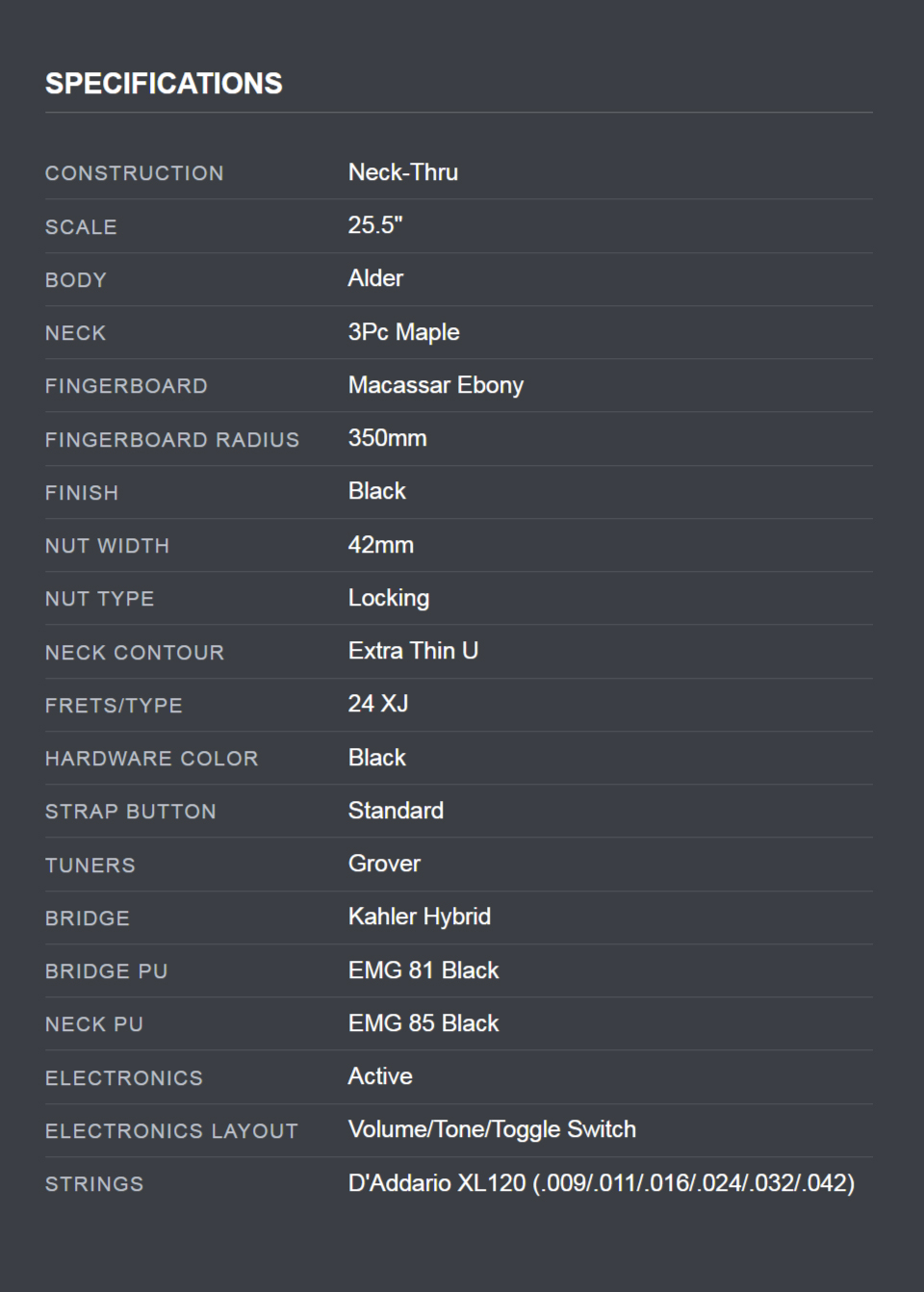Select the EMG 85 Black text

coord(423,1023)
